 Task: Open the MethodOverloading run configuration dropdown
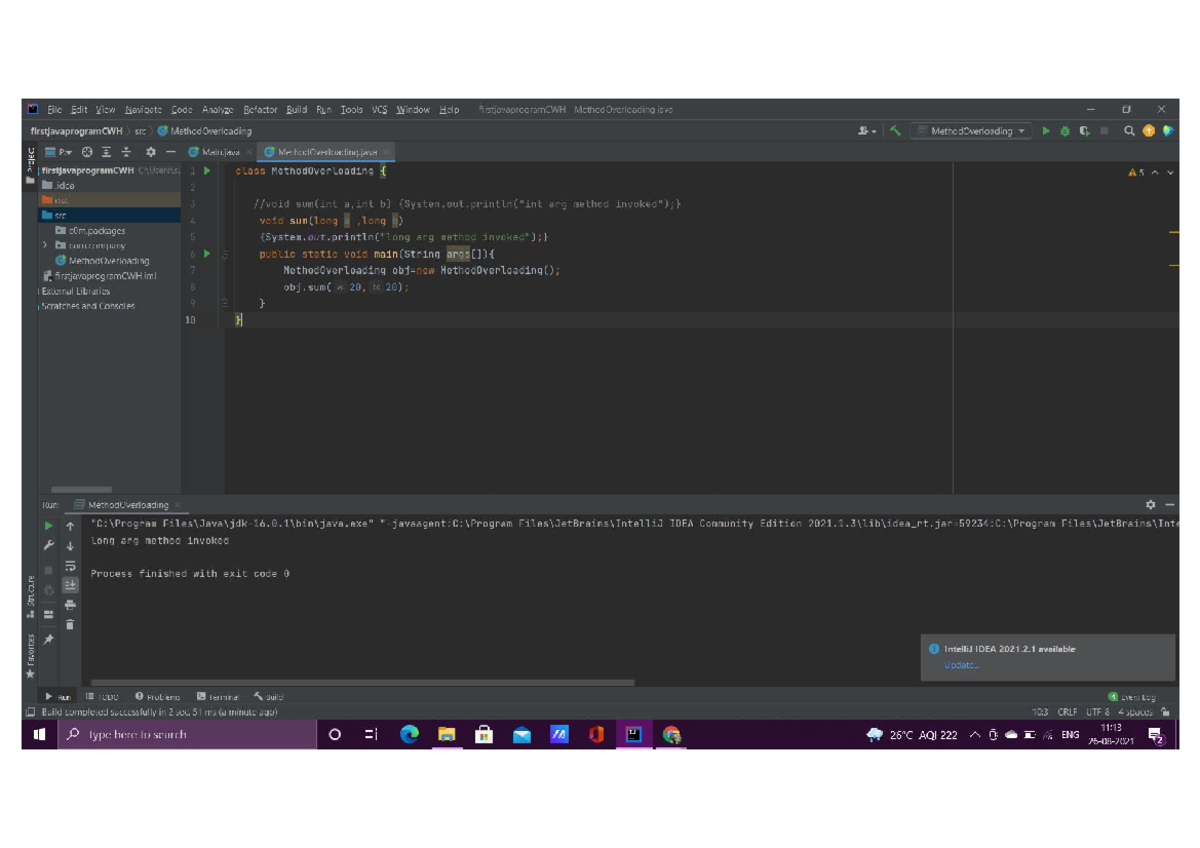(x=971, y=131)
